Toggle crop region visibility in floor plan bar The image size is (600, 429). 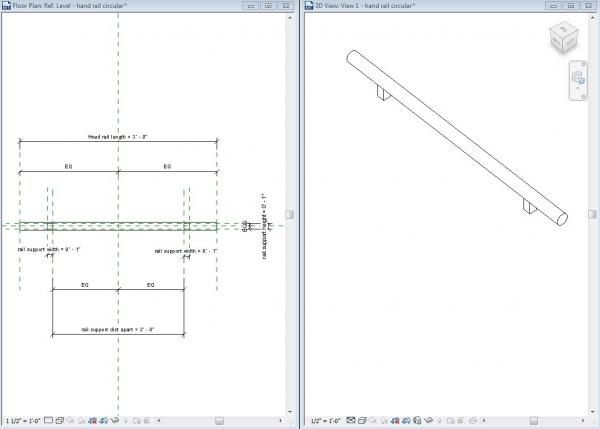point(104,421)
